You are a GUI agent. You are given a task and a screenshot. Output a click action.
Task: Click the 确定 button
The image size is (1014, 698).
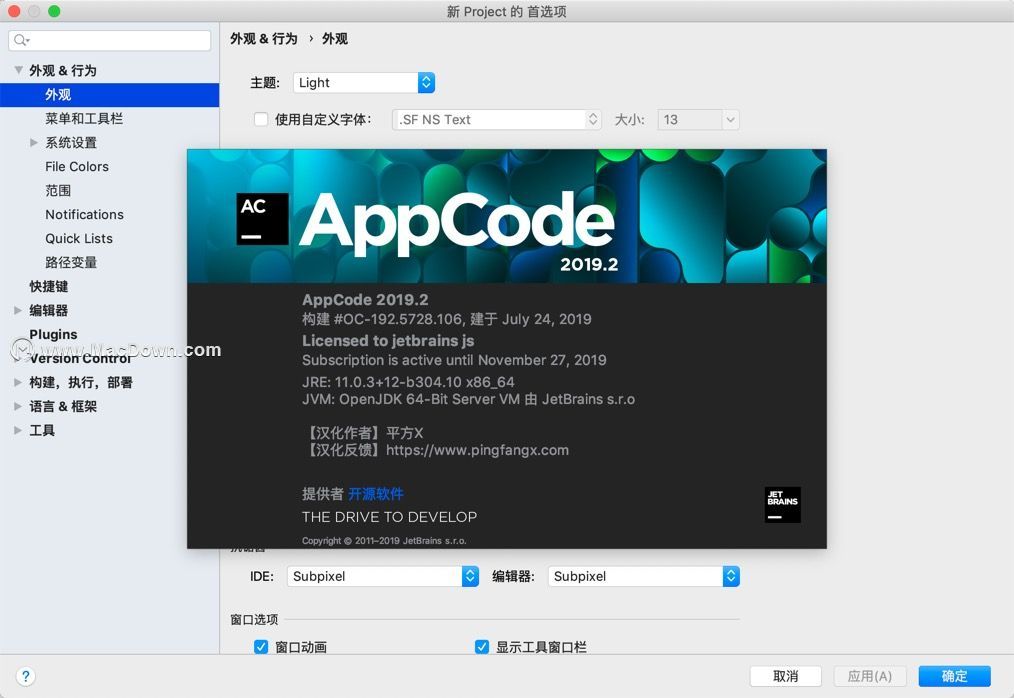[955, 676]
